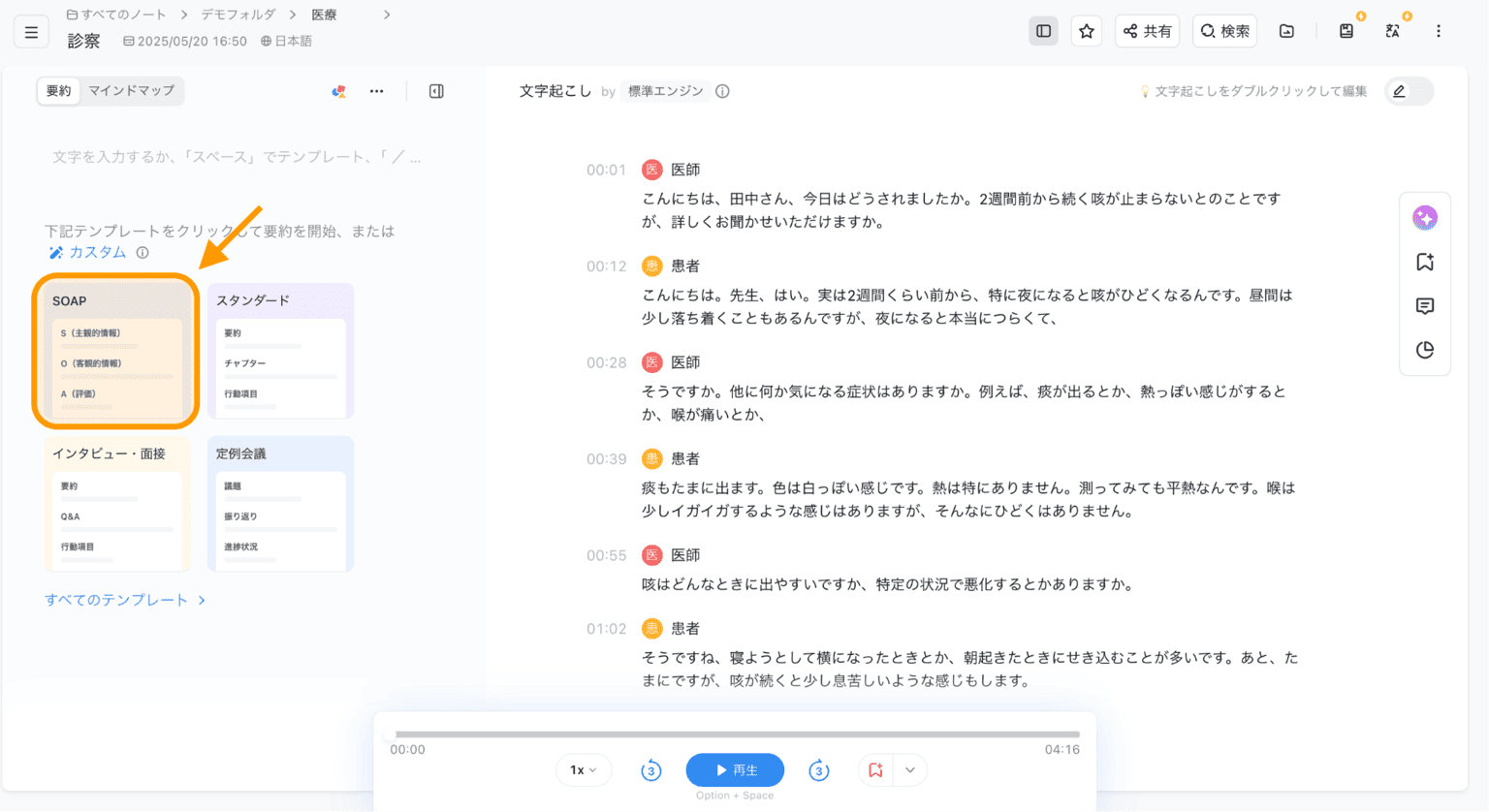Click info icon next to カスタム
The height and width of the screenshot is (812, 1489).
(143, 253)
